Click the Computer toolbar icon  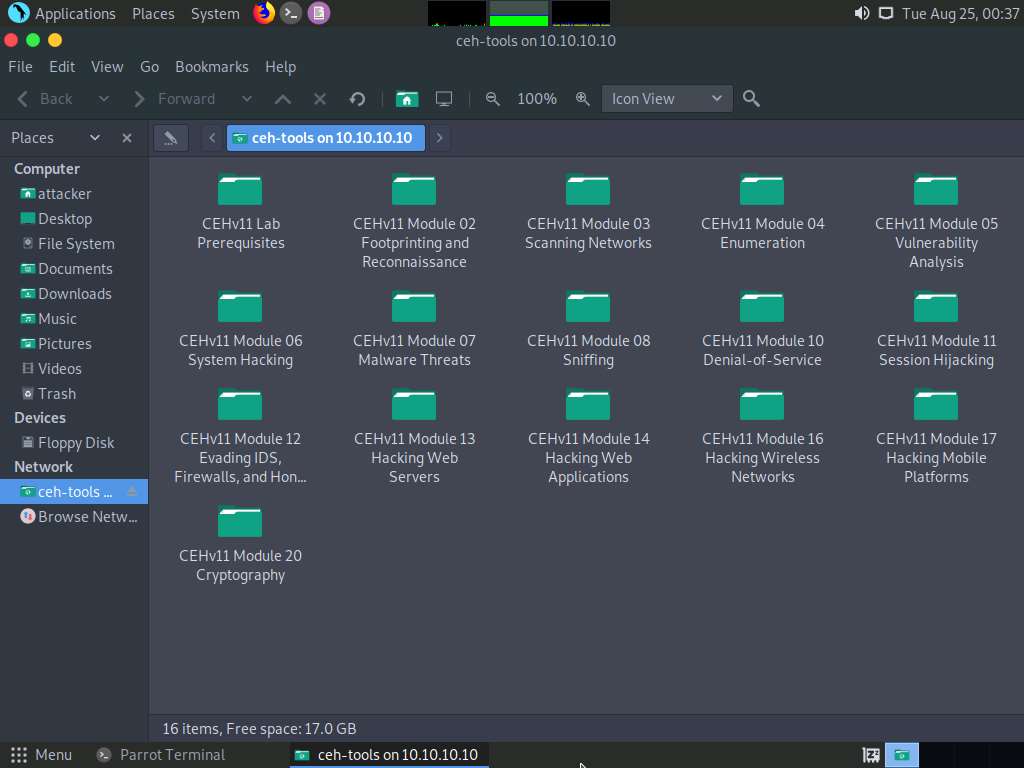pyautogui.click(x=444, y=99)
